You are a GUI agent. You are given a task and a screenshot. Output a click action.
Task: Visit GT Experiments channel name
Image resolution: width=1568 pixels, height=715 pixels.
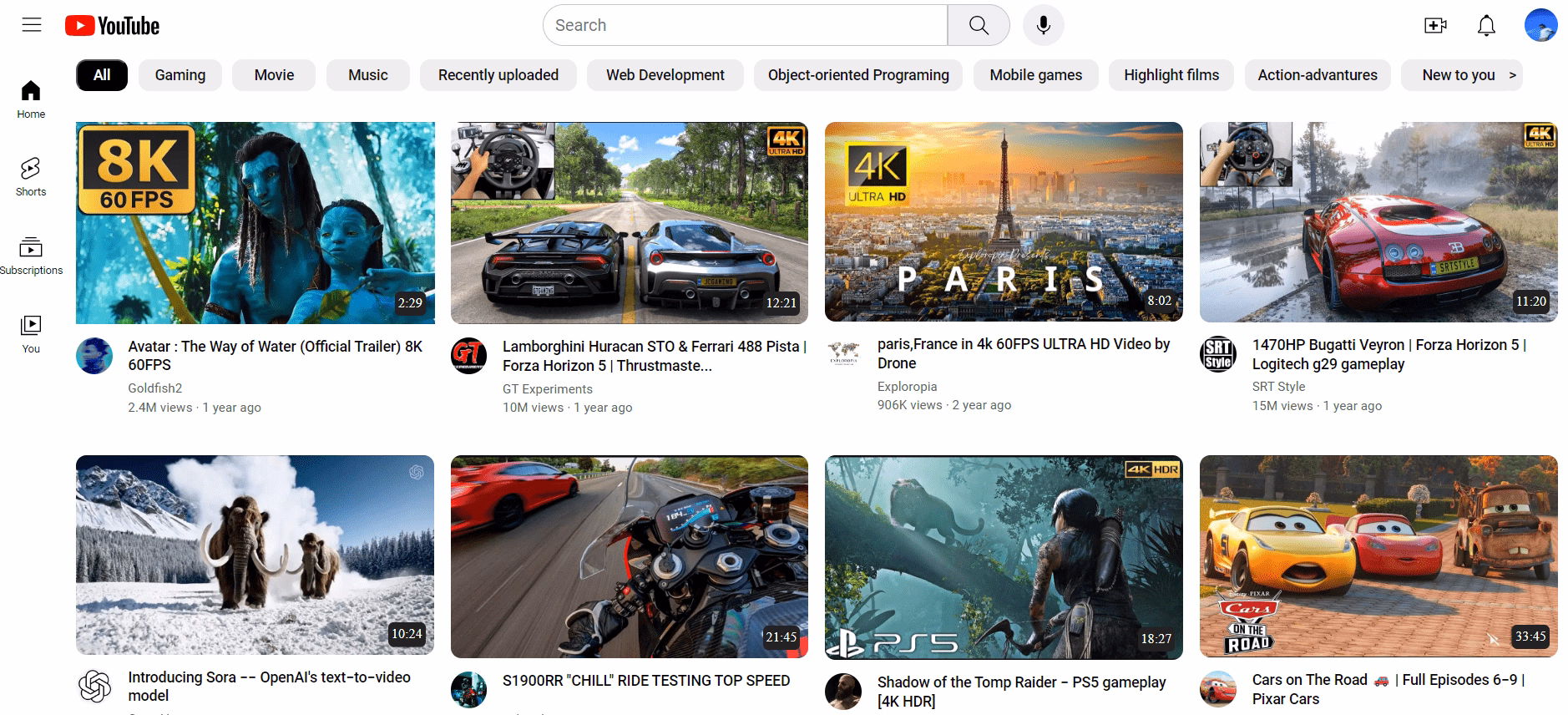pos(548,389)
